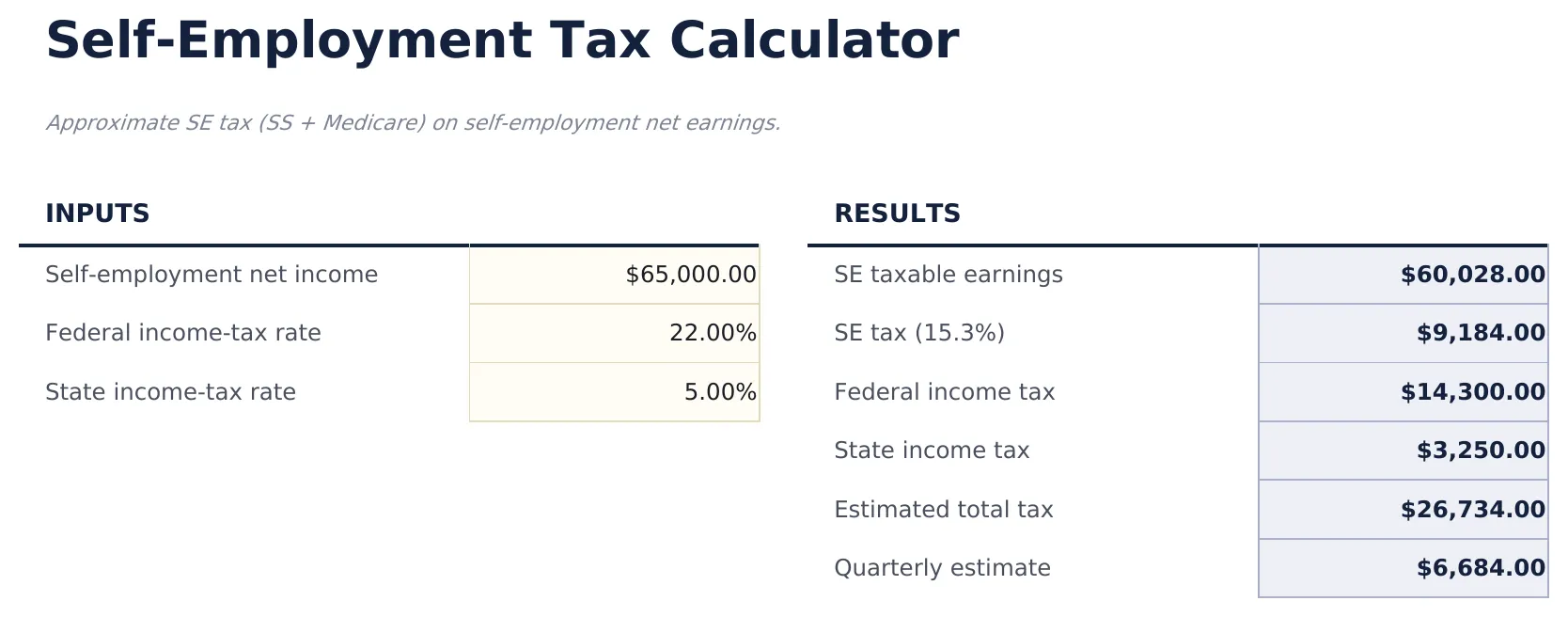Click the Self-Employment Tax Calculator title
1568x617 pixels.
click(x=503, y=40)
